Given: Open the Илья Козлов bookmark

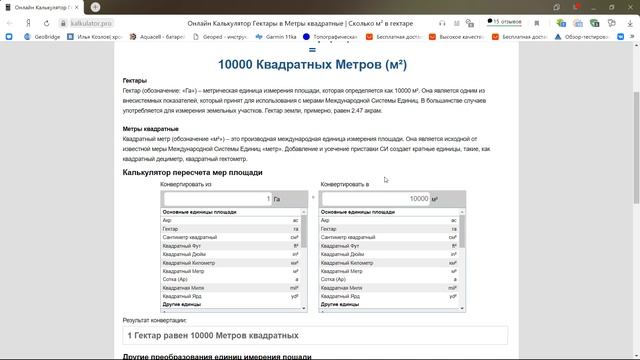Looking at the screenshot, I should tap(95, 37).
